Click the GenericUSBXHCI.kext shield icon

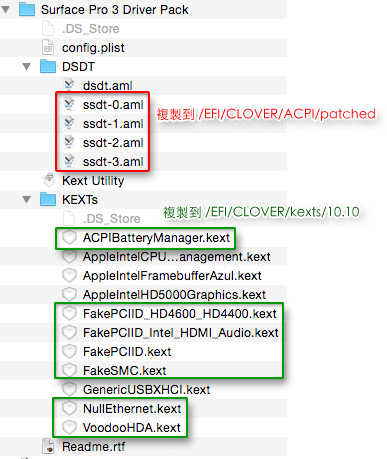(69, 389)
